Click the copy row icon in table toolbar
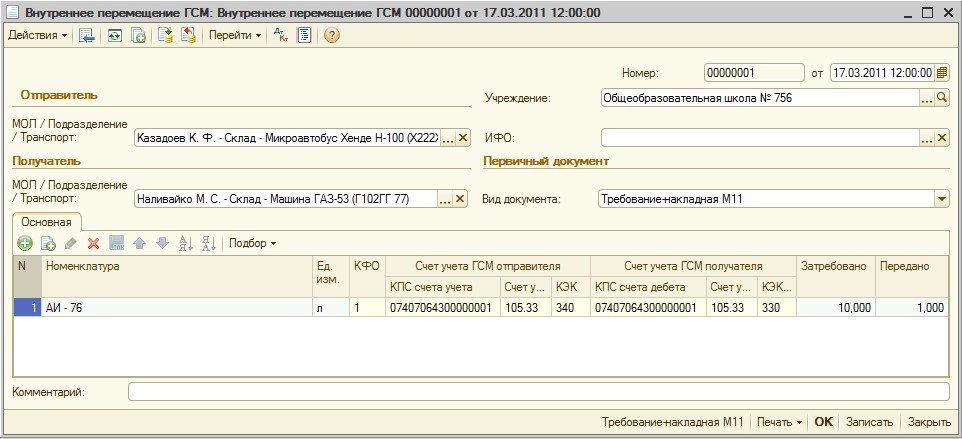 (x=48, y=243)
